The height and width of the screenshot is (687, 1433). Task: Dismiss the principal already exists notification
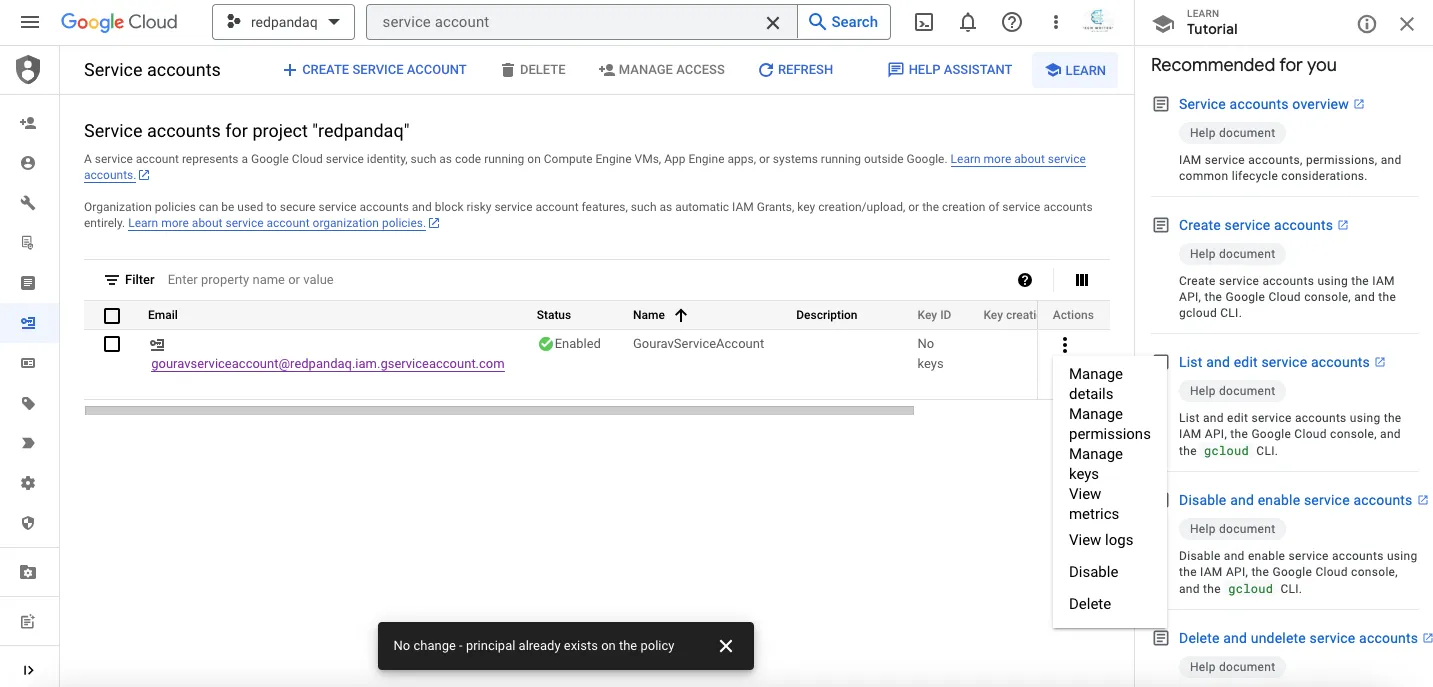726,645
